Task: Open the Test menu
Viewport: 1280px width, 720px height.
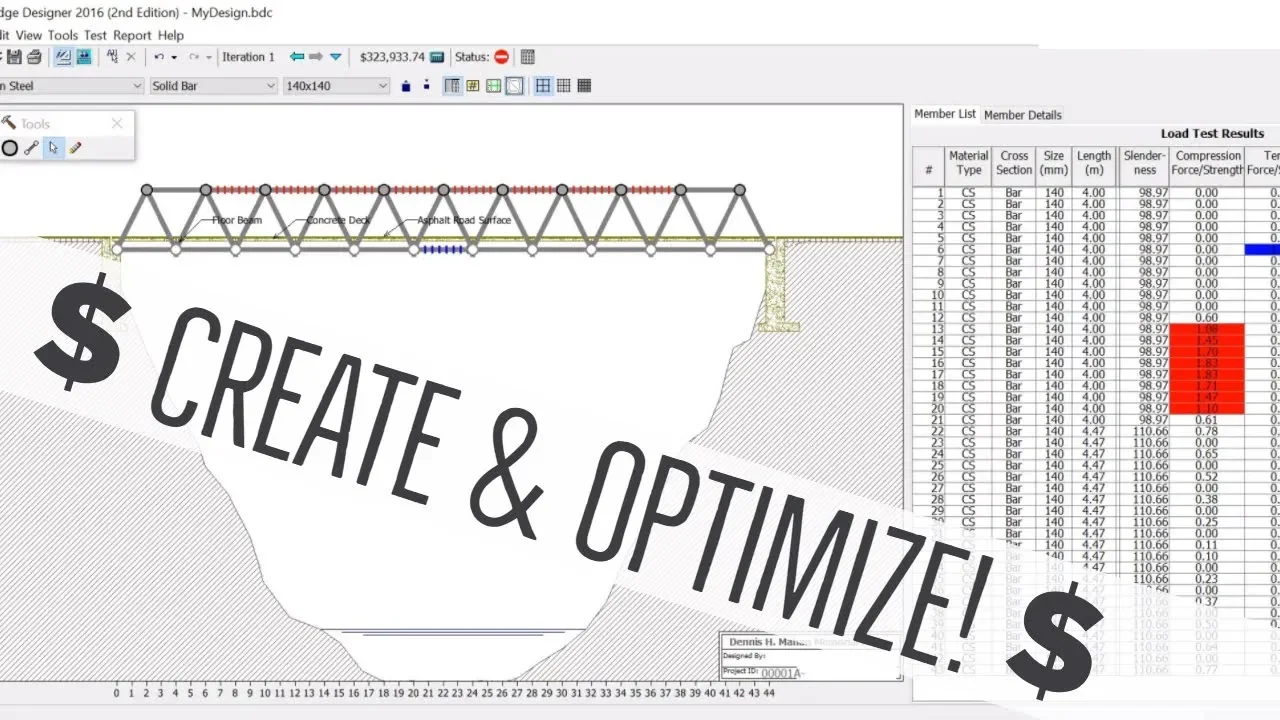Action: point(95,35)
